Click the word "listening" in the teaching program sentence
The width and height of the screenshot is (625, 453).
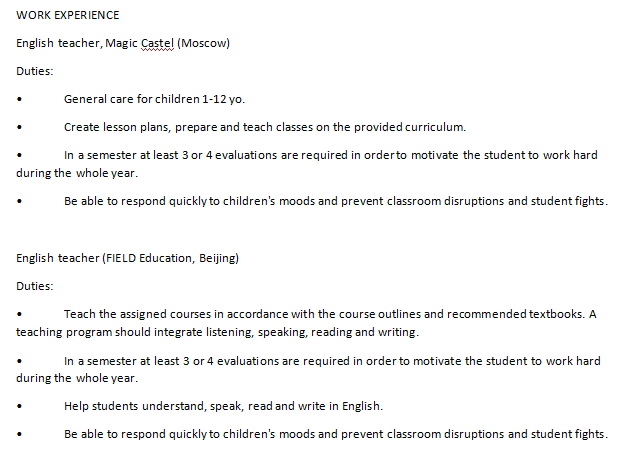coord(240,331)
